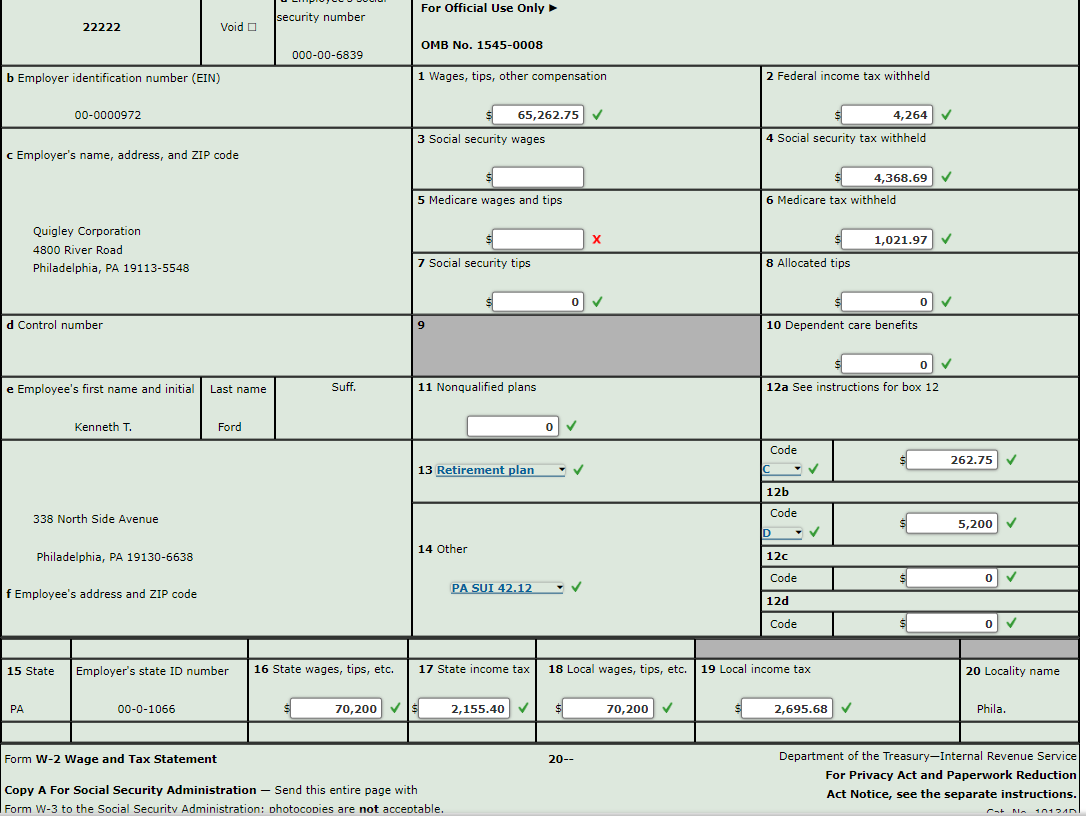Click the nonqualified plans amount field
1086x818 pixels.
[512, 425]
